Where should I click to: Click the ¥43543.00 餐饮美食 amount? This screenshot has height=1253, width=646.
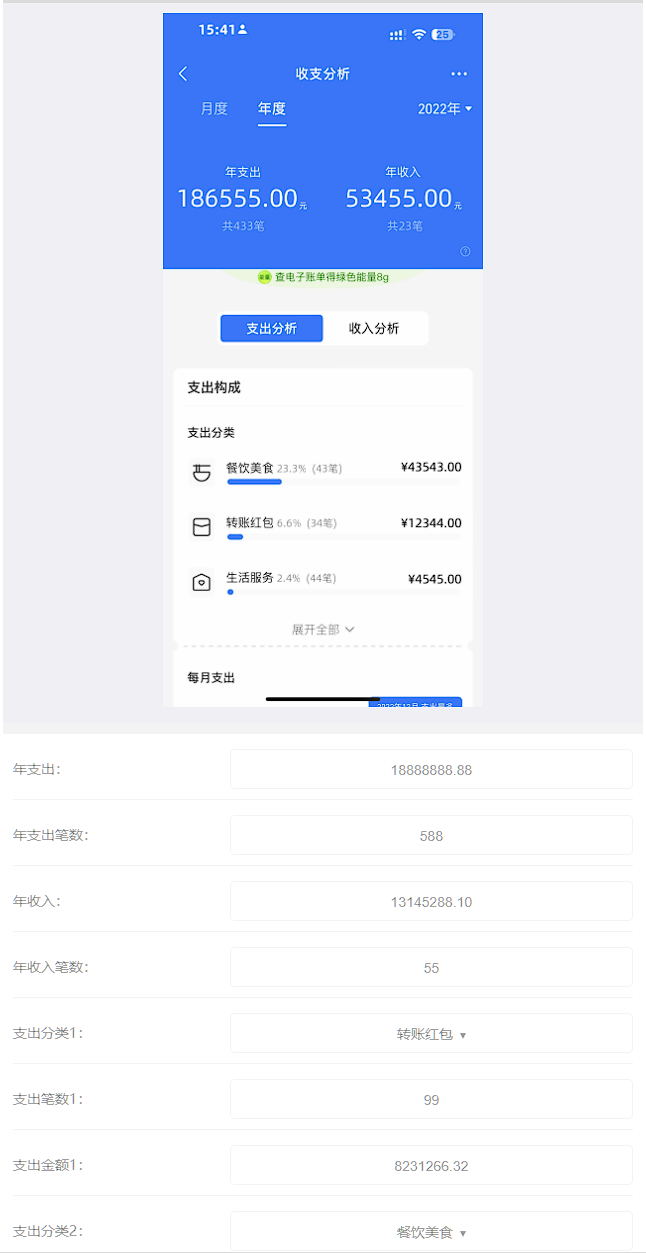(x=431, y=467)
